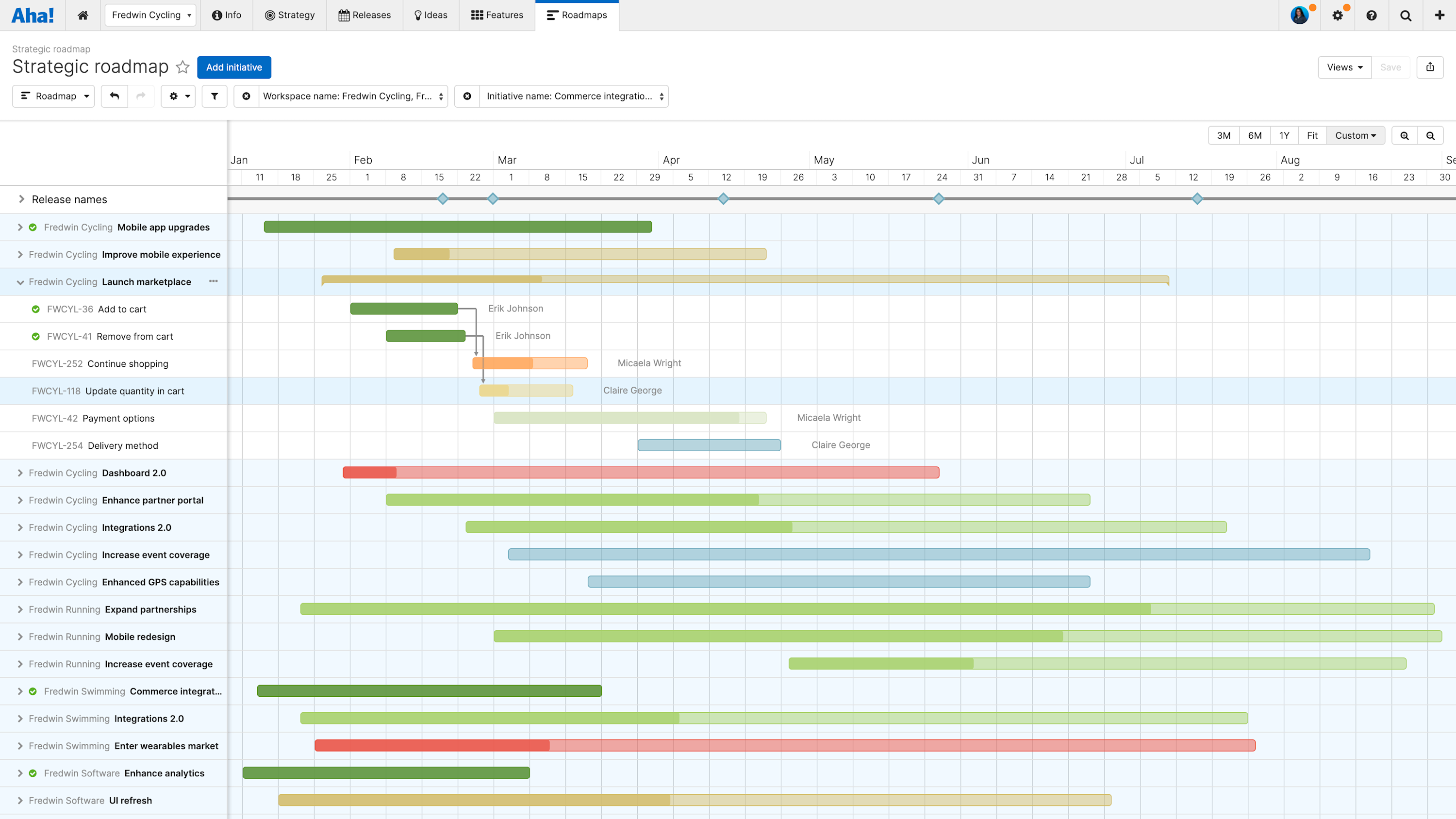Open the user avatar menu
This screenshot has height=819, width=1456.
(1299, 15)
